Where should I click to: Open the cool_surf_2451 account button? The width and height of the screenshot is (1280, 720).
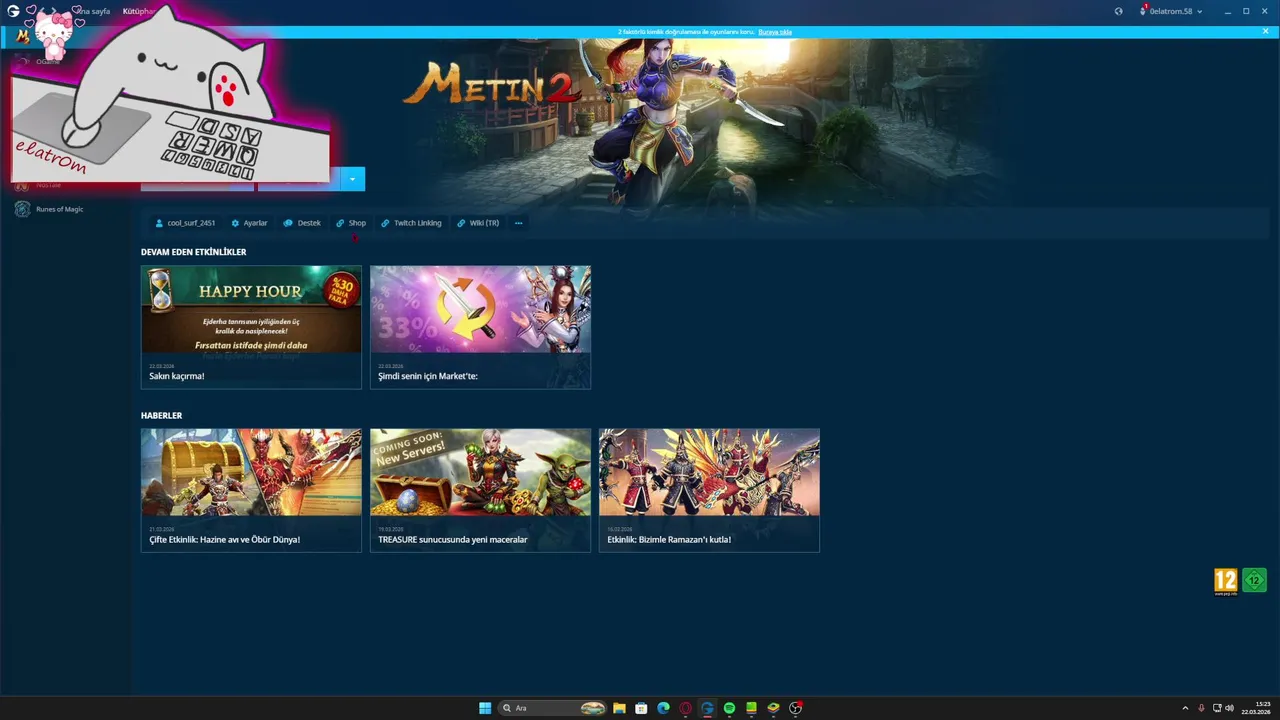tap(185, 223)
